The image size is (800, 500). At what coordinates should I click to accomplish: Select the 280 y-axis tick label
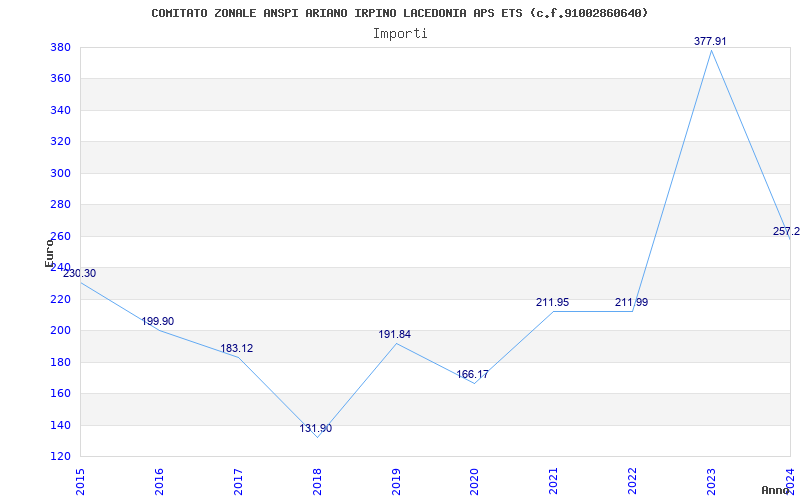tap(60, 205)
